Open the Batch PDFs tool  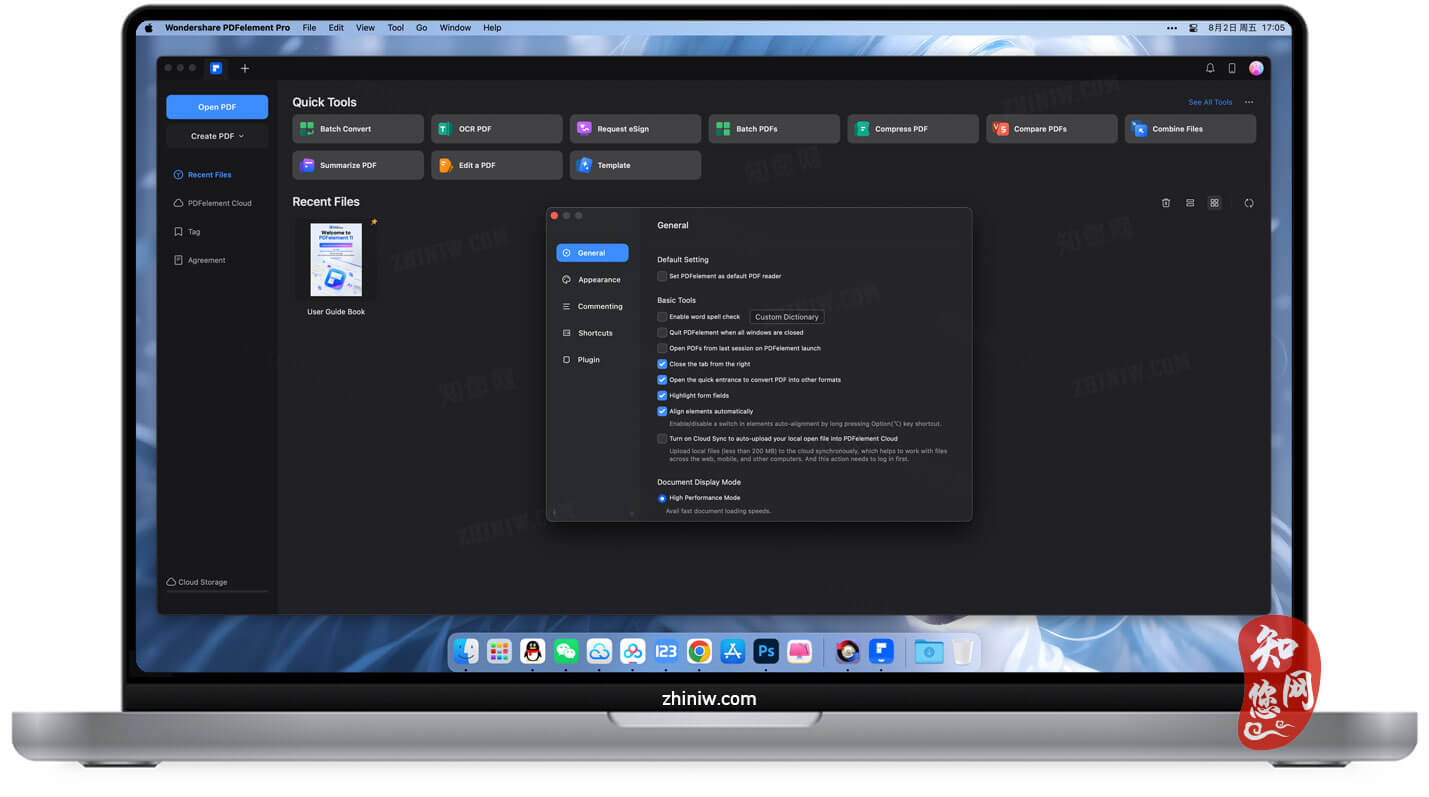(775, 129)
